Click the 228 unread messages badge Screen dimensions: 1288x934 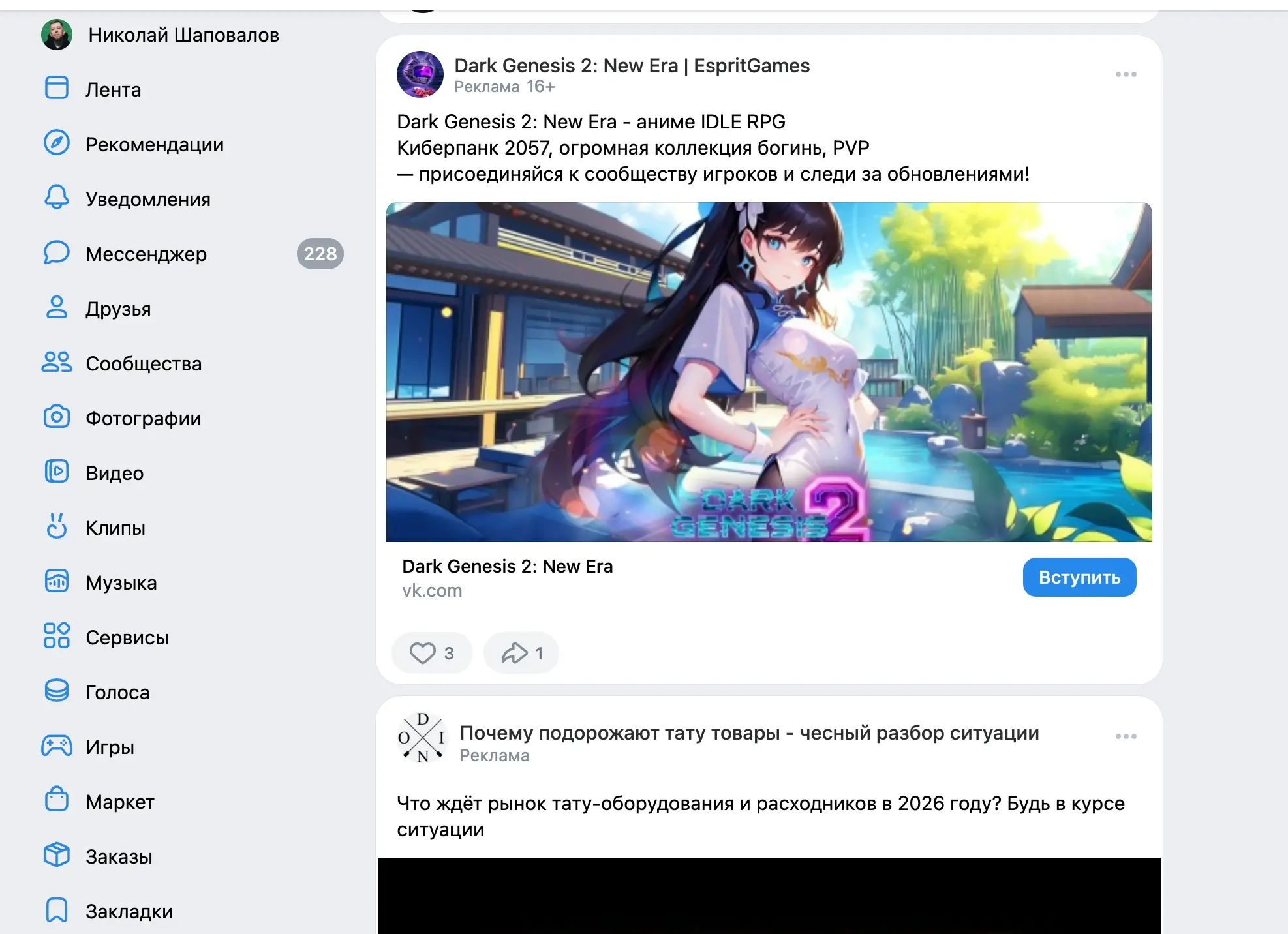click(x=320, y=254)
